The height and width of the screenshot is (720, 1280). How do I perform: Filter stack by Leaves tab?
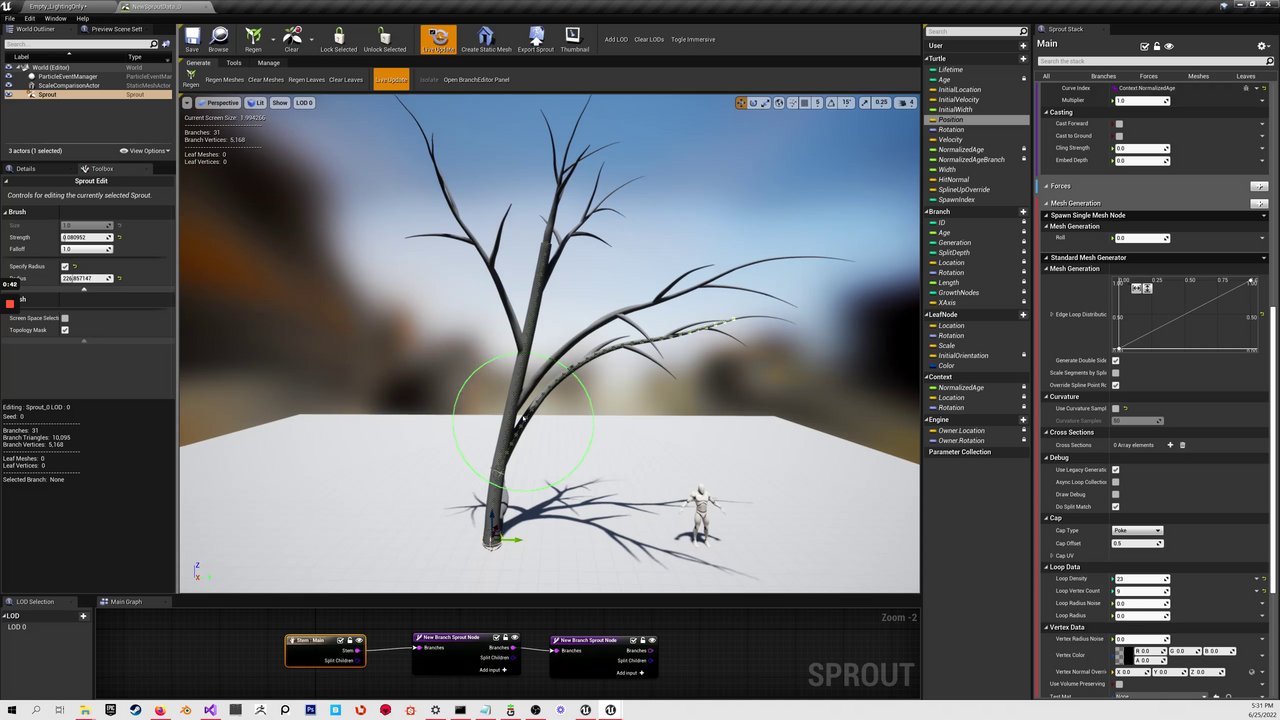click(x=1245, y=76)
